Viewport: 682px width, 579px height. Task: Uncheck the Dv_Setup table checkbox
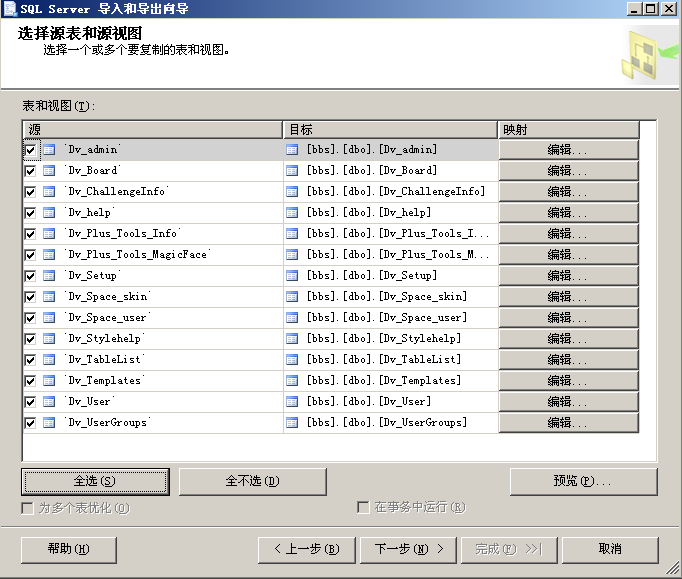point(30,276)
